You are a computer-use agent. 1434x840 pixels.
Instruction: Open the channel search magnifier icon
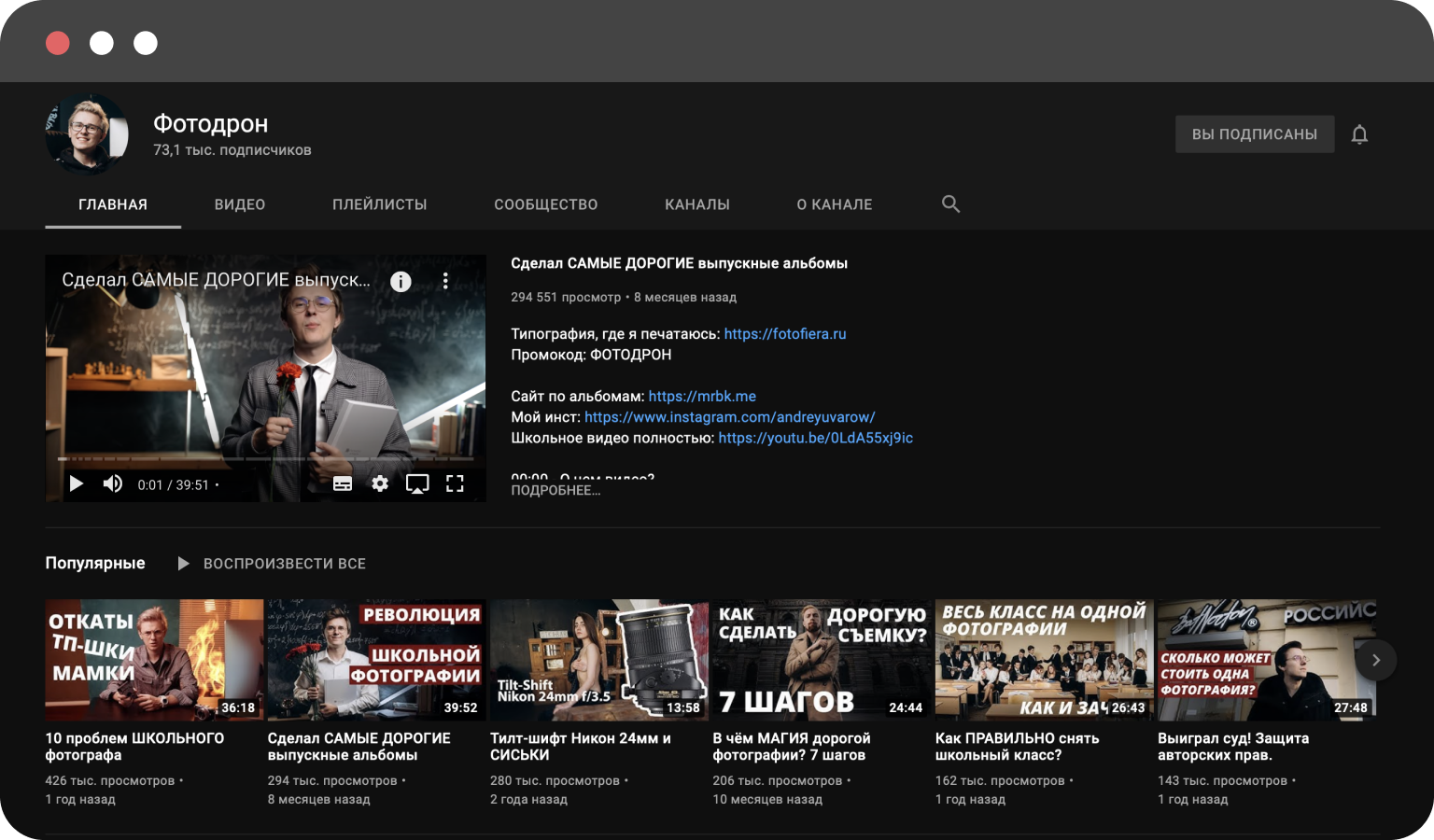pos(950,203)
